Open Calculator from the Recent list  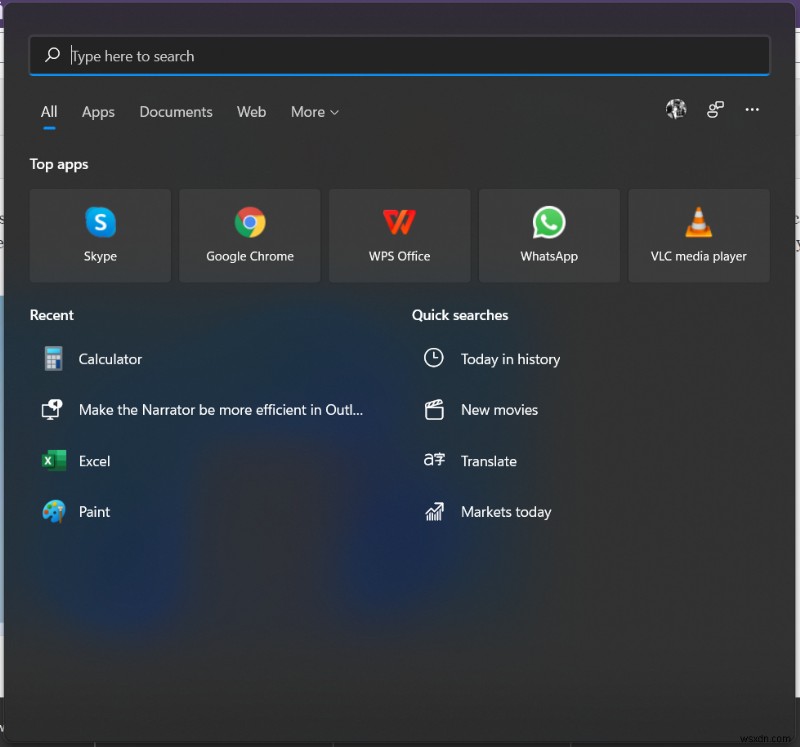(x=110, y=358)
